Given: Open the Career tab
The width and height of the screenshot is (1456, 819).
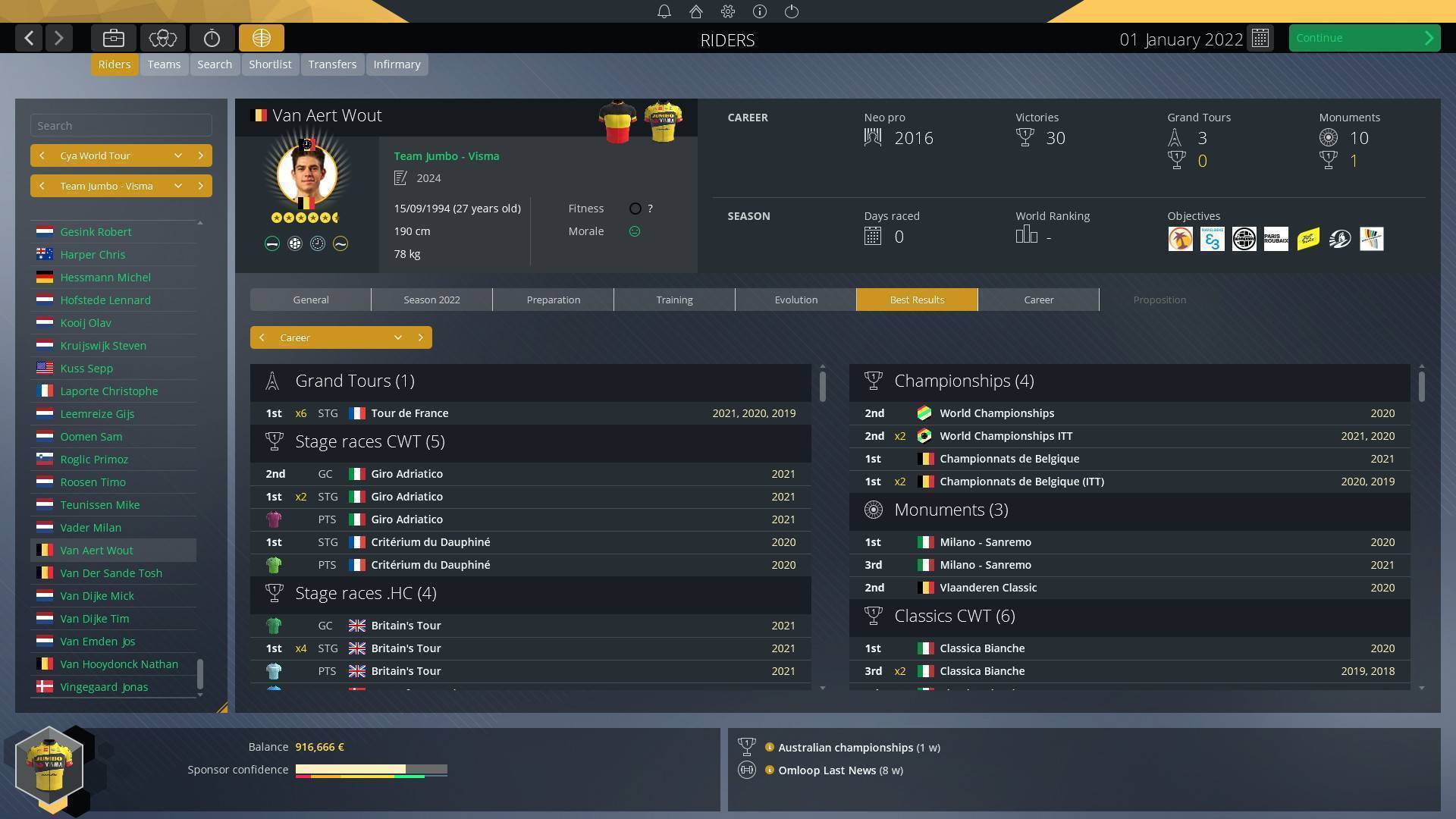Looking at the screenshot, I should pos(1038,299).
